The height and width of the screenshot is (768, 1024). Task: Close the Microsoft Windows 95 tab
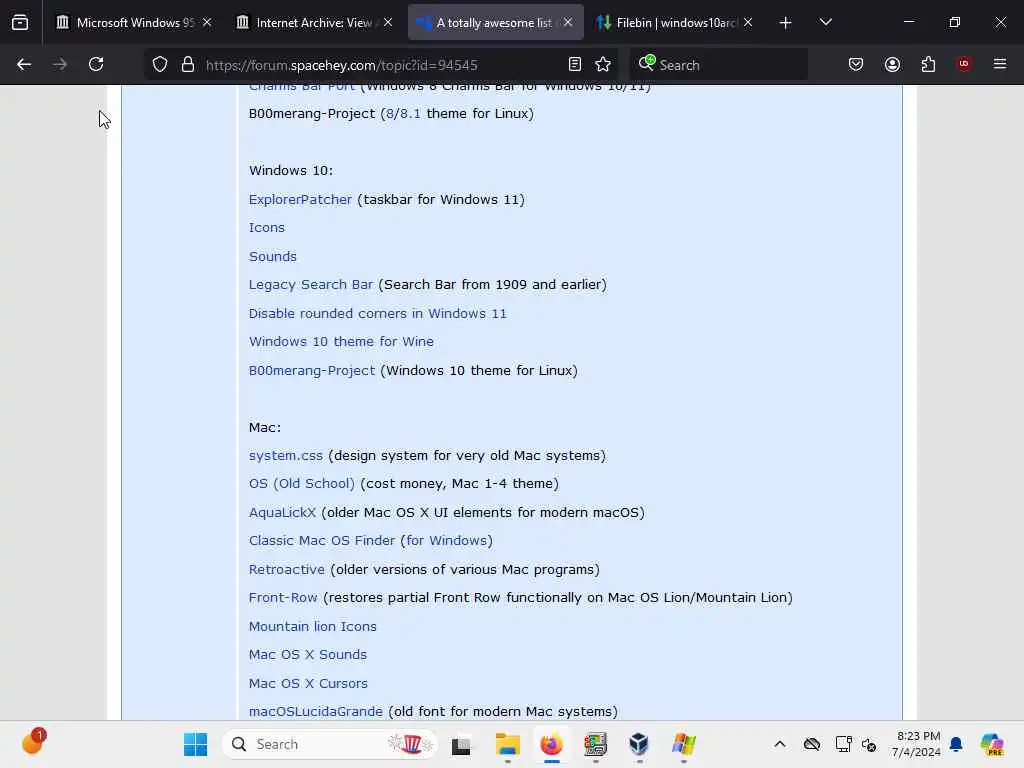[x=207, y=22]
